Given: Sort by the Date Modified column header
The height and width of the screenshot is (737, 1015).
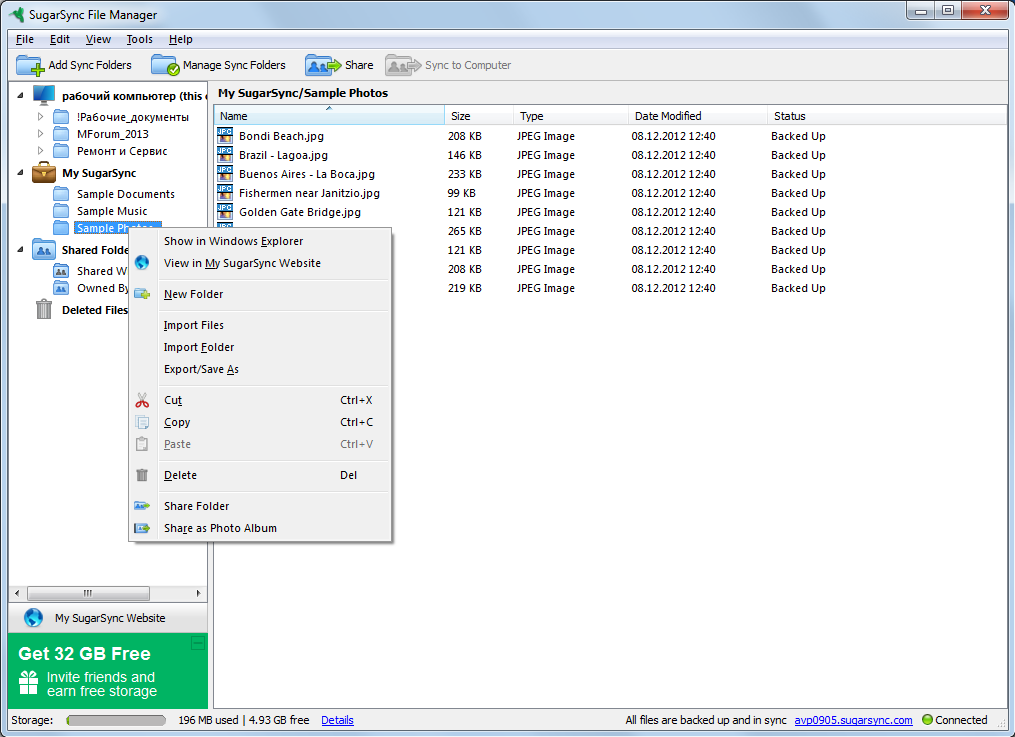Looking at the screenshot, I should (x=698, y=116).
